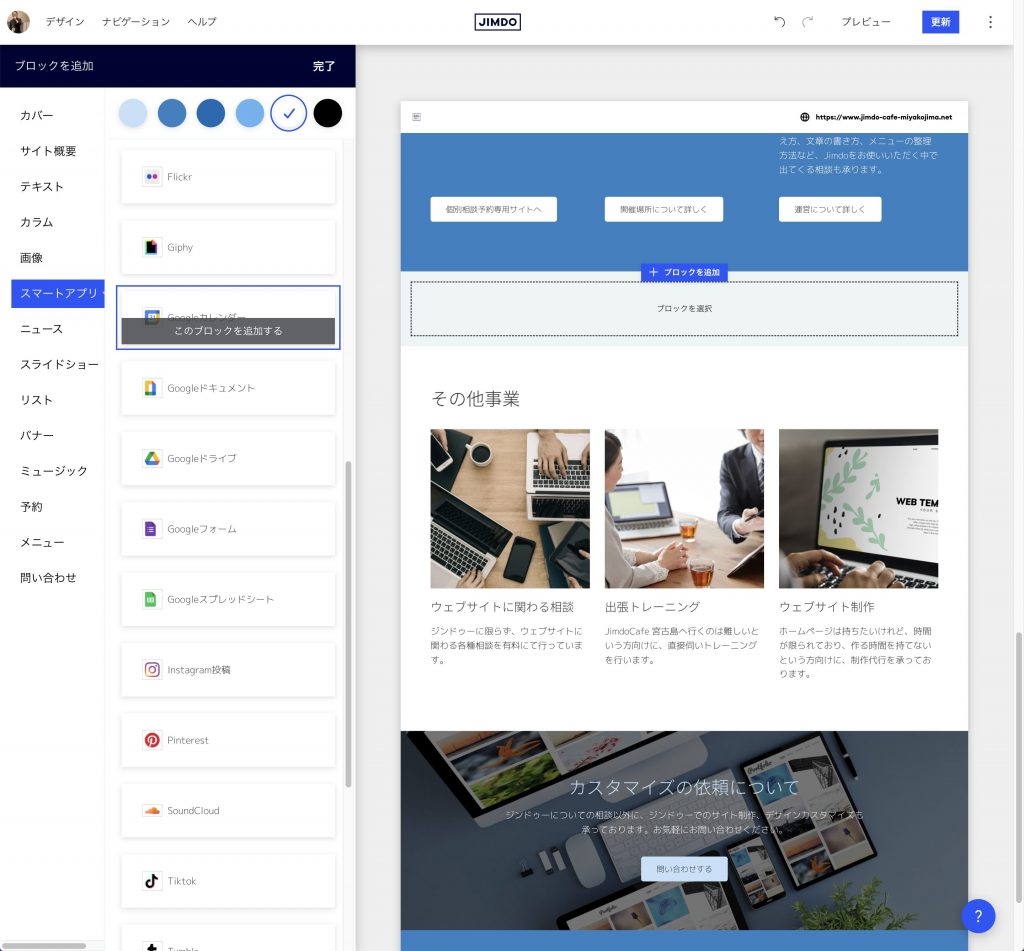Viewport: 1024px width, 951px height.
Task: Click the Google Forms icon
Action: 151,529
